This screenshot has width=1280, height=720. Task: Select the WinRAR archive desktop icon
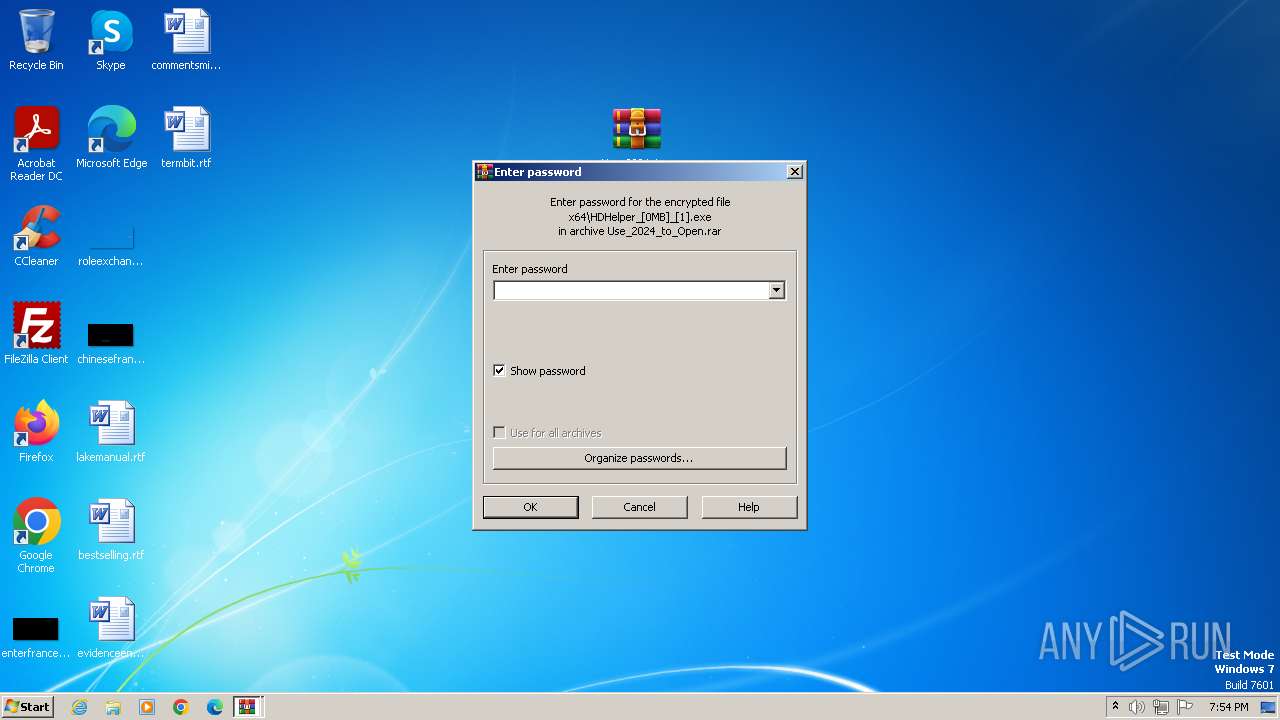pyautogui.click(x=637, y=130)
